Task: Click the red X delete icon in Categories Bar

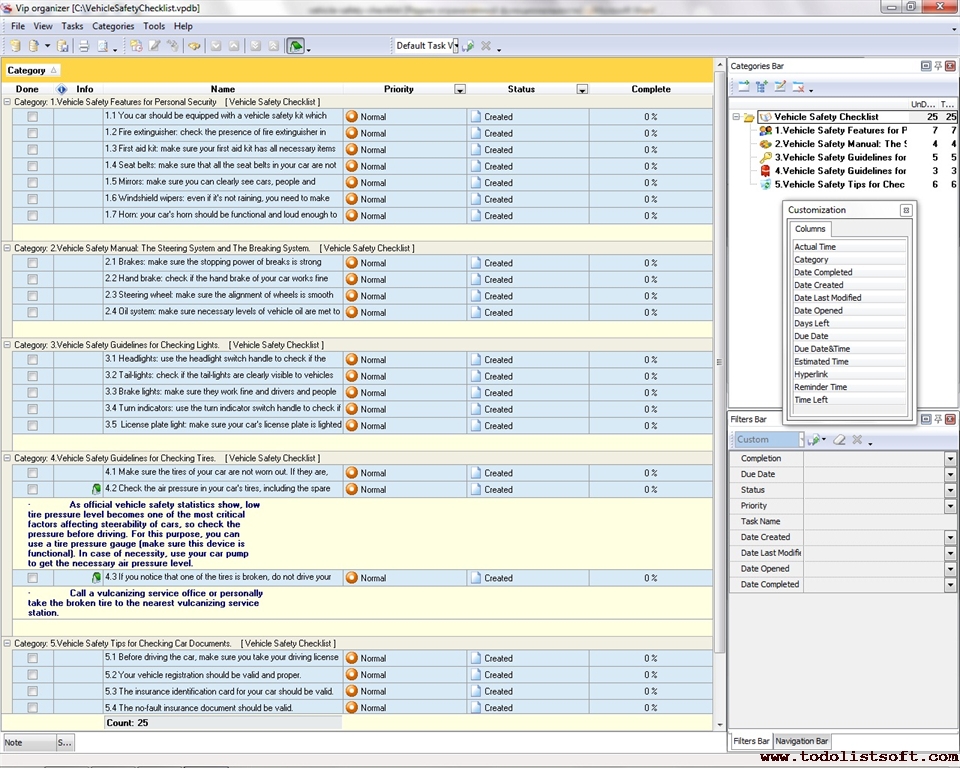Action: [799, 87]
